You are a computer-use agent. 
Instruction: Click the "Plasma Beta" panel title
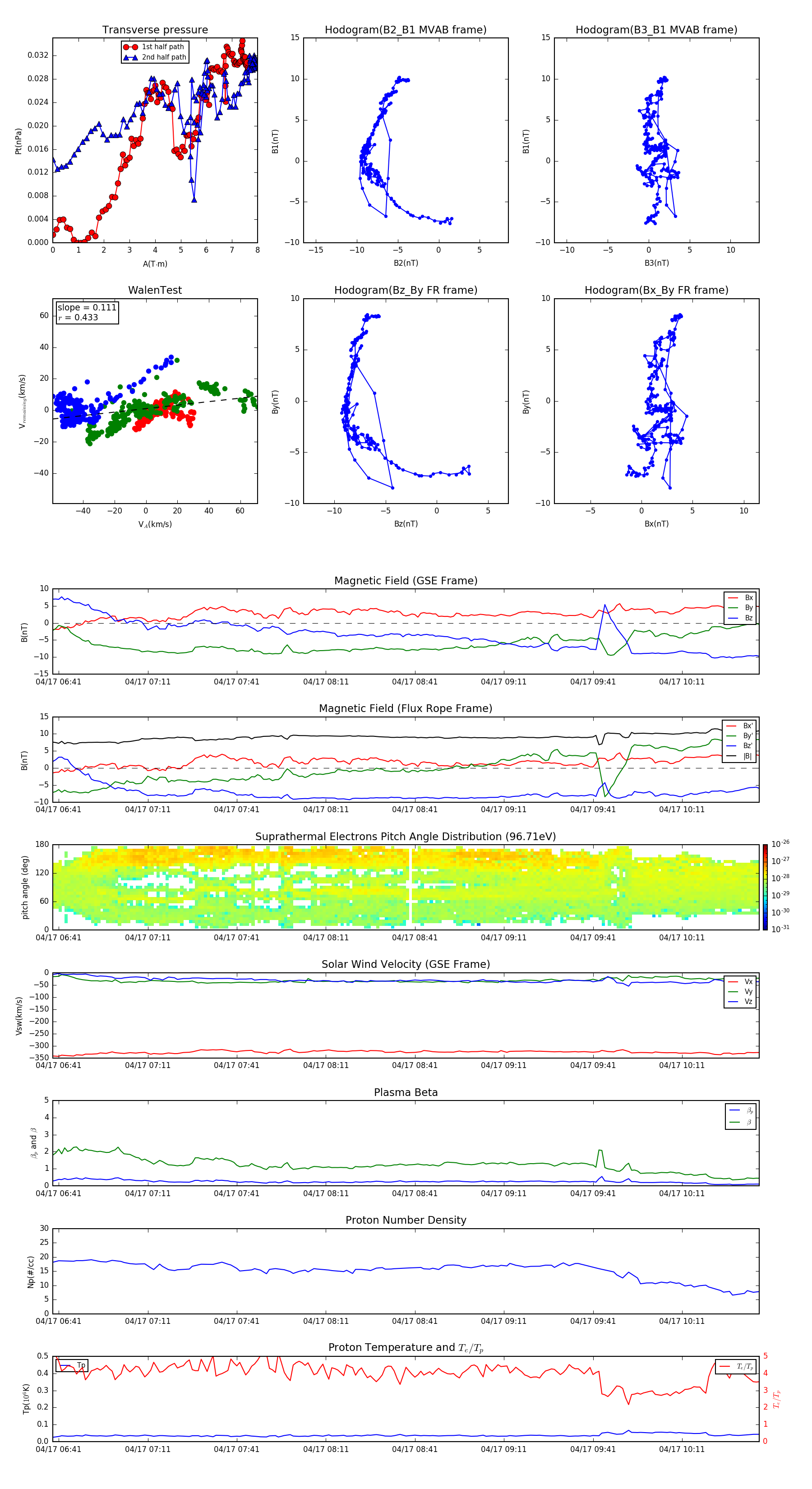[x=406, y=1092]
